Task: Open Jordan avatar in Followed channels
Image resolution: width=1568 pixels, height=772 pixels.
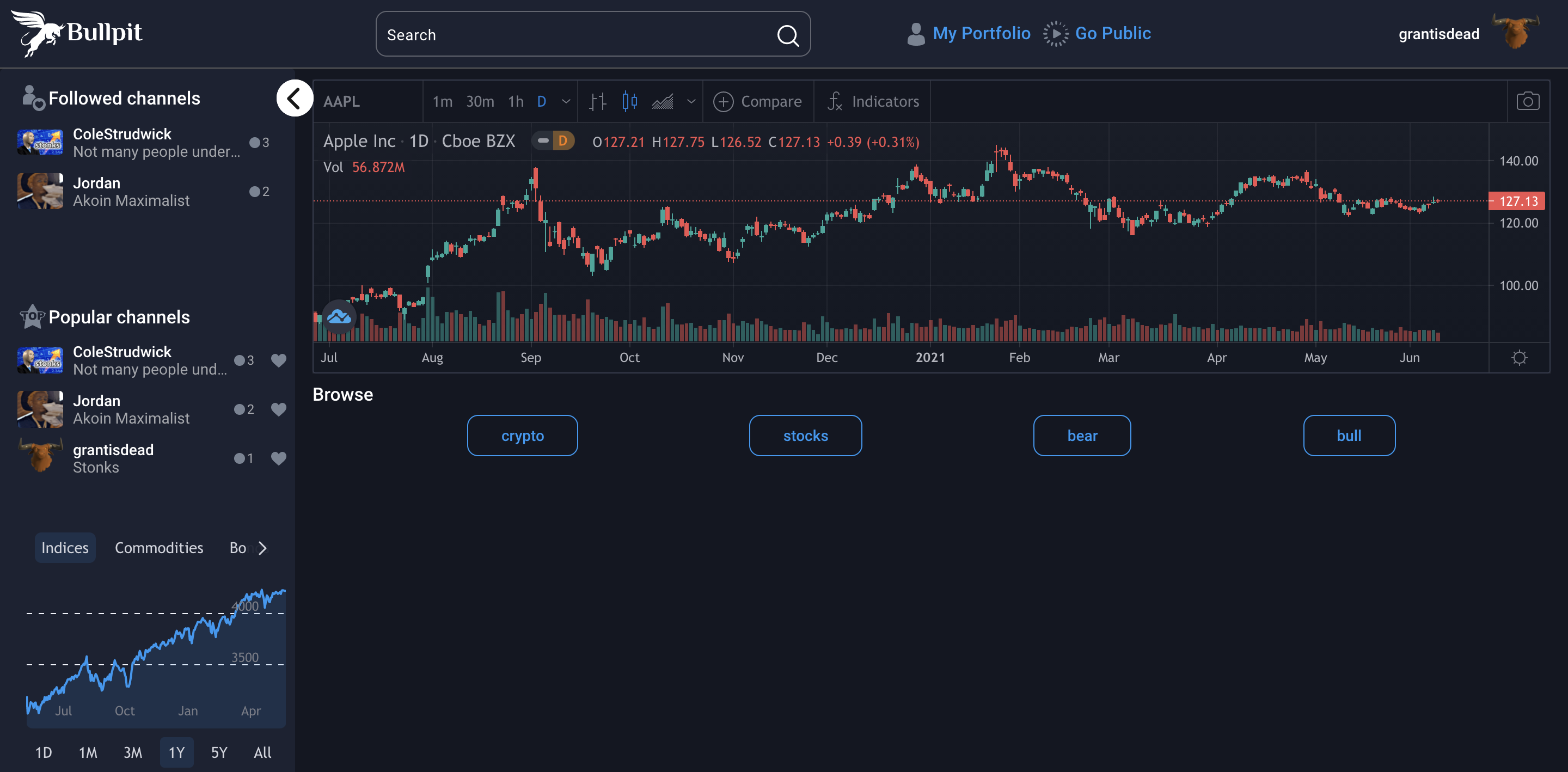Action: click(x=40, y=191)
